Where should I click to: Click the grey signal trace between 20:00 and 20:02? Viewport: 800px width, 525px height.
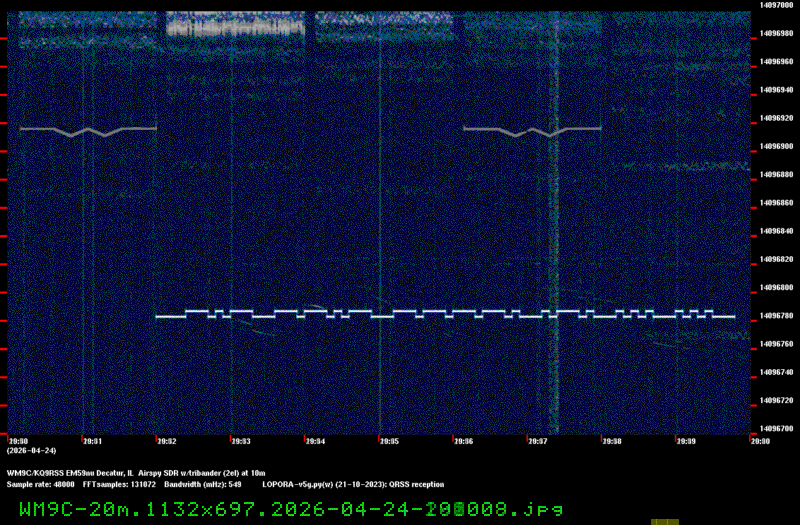coord(88,132)
